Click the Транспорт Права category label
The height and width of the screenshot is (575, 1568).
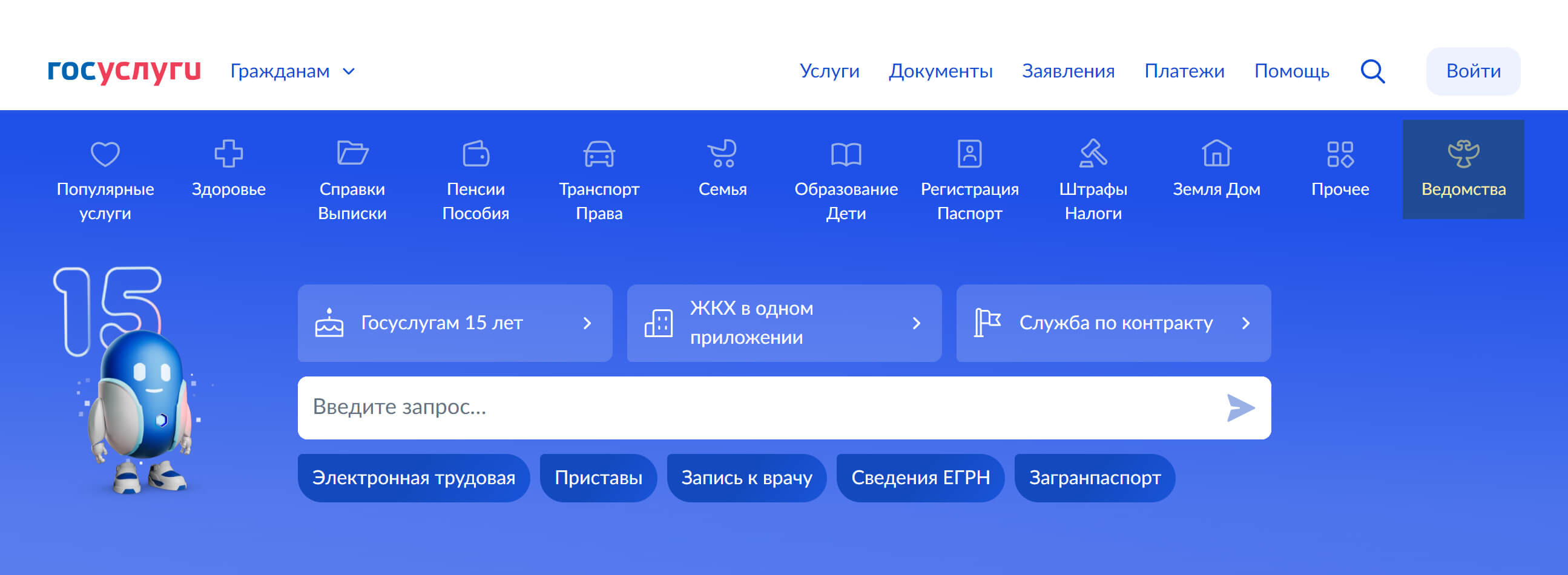[599, 202]
